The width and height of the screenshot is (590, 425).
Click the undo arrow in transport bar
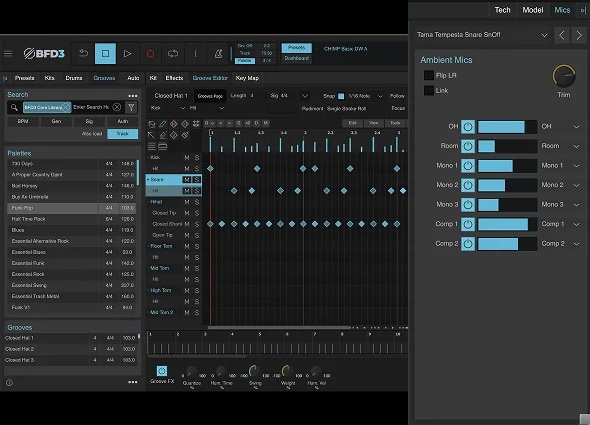(83, 53)
